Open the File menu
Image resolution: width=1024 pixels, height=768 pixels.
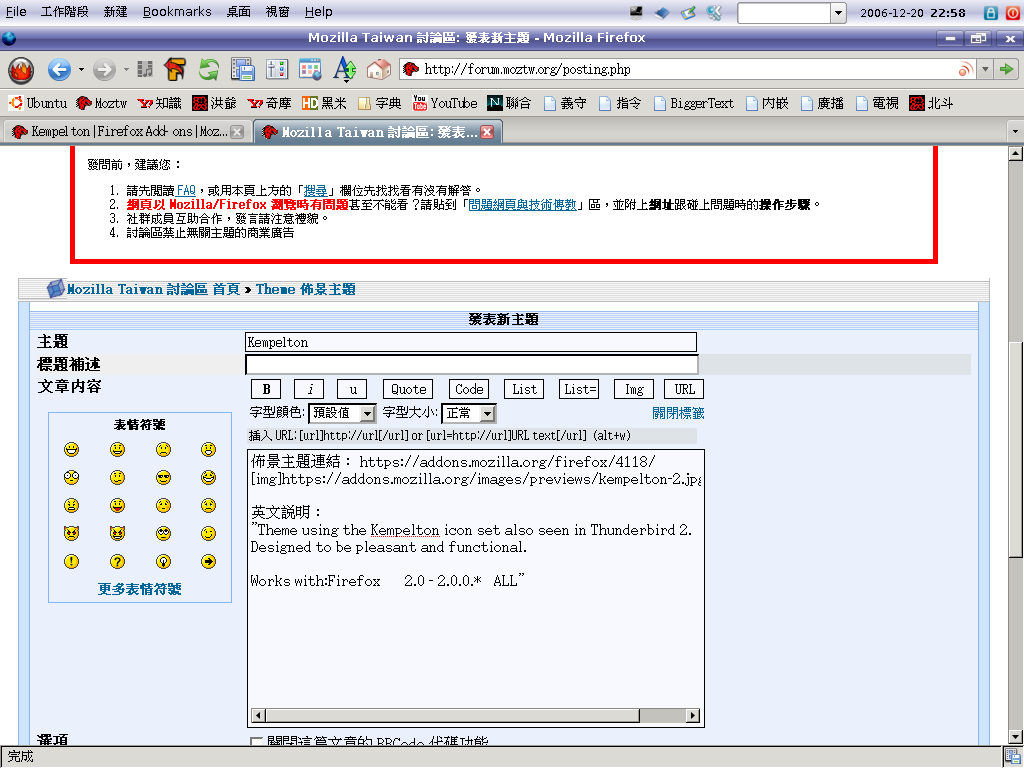click(16, 12)
